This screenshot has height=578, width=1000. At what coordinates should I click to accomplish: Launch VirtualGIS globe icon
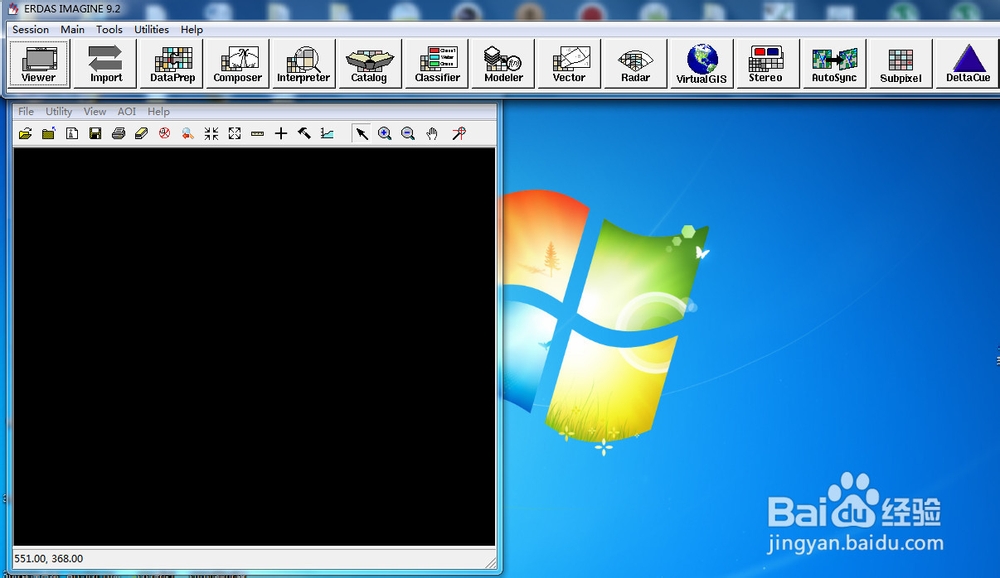702,64
